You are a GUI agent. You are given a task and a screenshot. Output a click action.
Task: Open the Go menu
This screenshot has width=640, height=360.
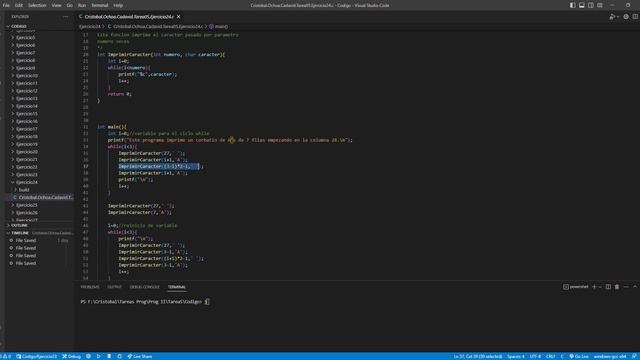point(69,5)
